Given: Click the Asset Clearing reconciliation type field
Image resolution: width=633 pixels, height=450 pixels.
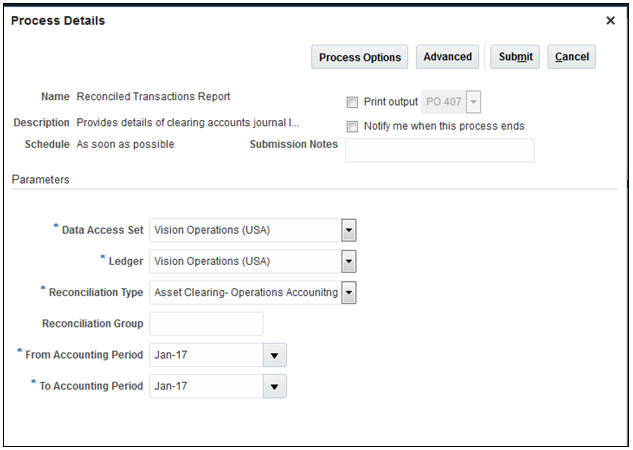Looking at the screenshot, I should [x=245, y=293].
